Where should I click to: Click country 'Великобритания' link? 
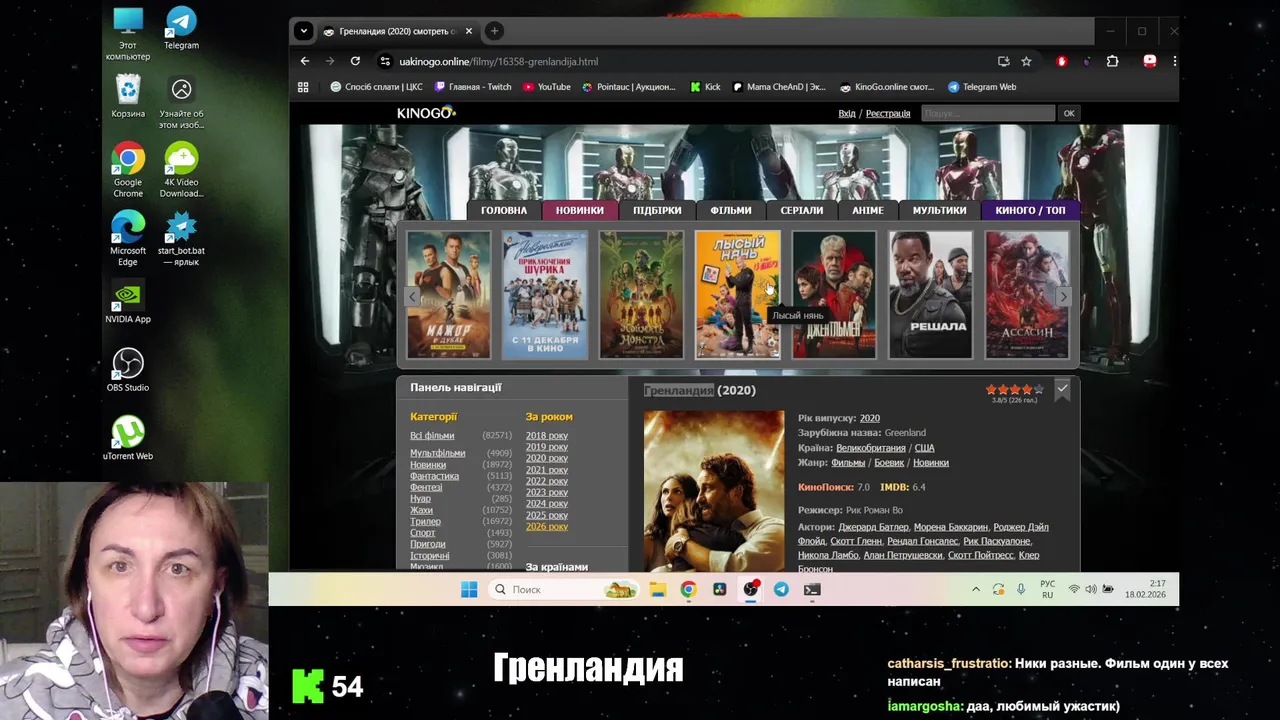(x=871, y=448)
